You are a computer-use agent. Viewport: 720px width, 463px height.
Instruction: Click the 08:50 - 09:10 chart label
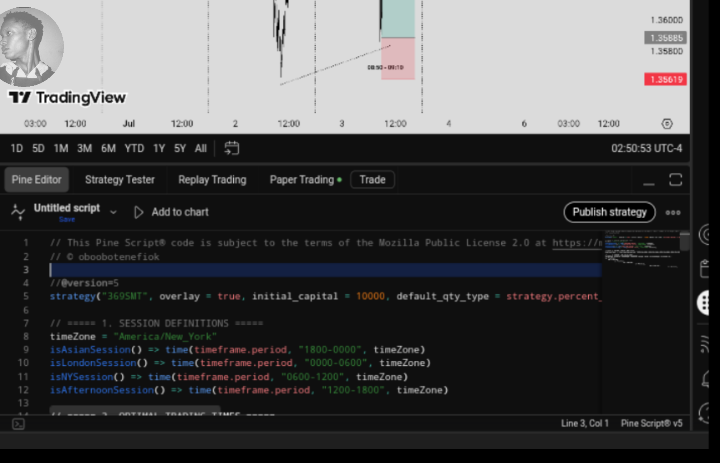tap(385, 68)
